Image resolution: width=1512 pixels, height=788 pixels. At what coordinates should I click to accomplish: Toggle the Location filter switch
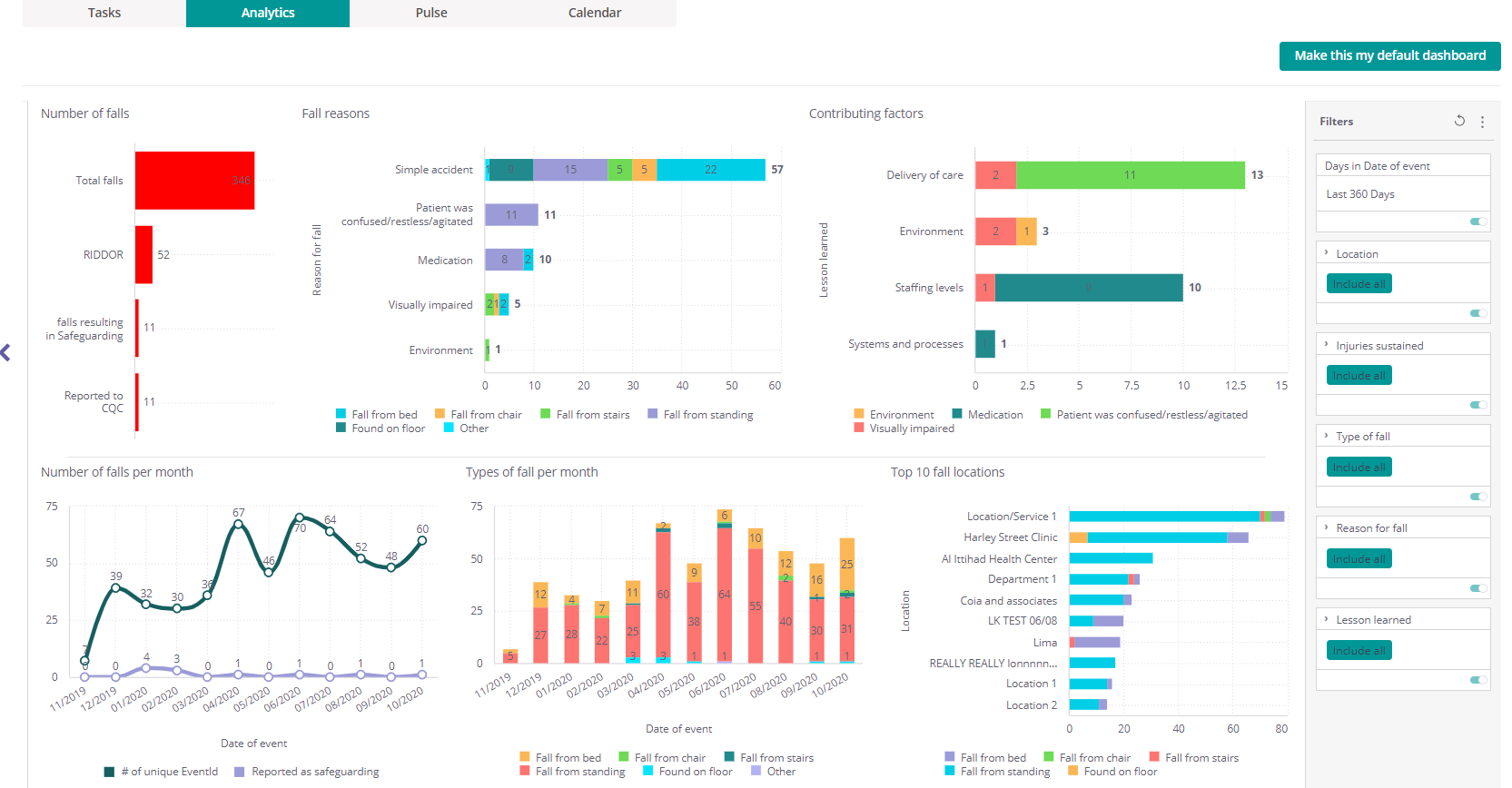pyautogui.click(x=1478, y=313)
